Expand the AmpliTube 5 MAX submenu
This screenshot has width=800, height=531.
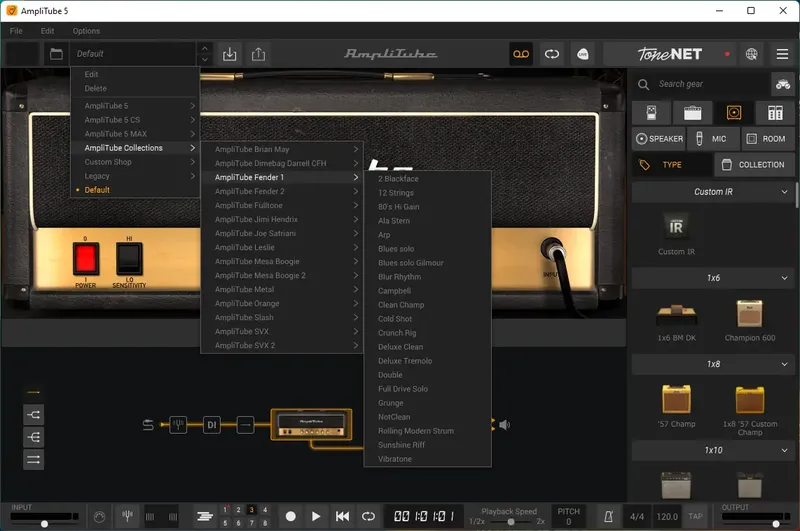click(x=135, y=134)
